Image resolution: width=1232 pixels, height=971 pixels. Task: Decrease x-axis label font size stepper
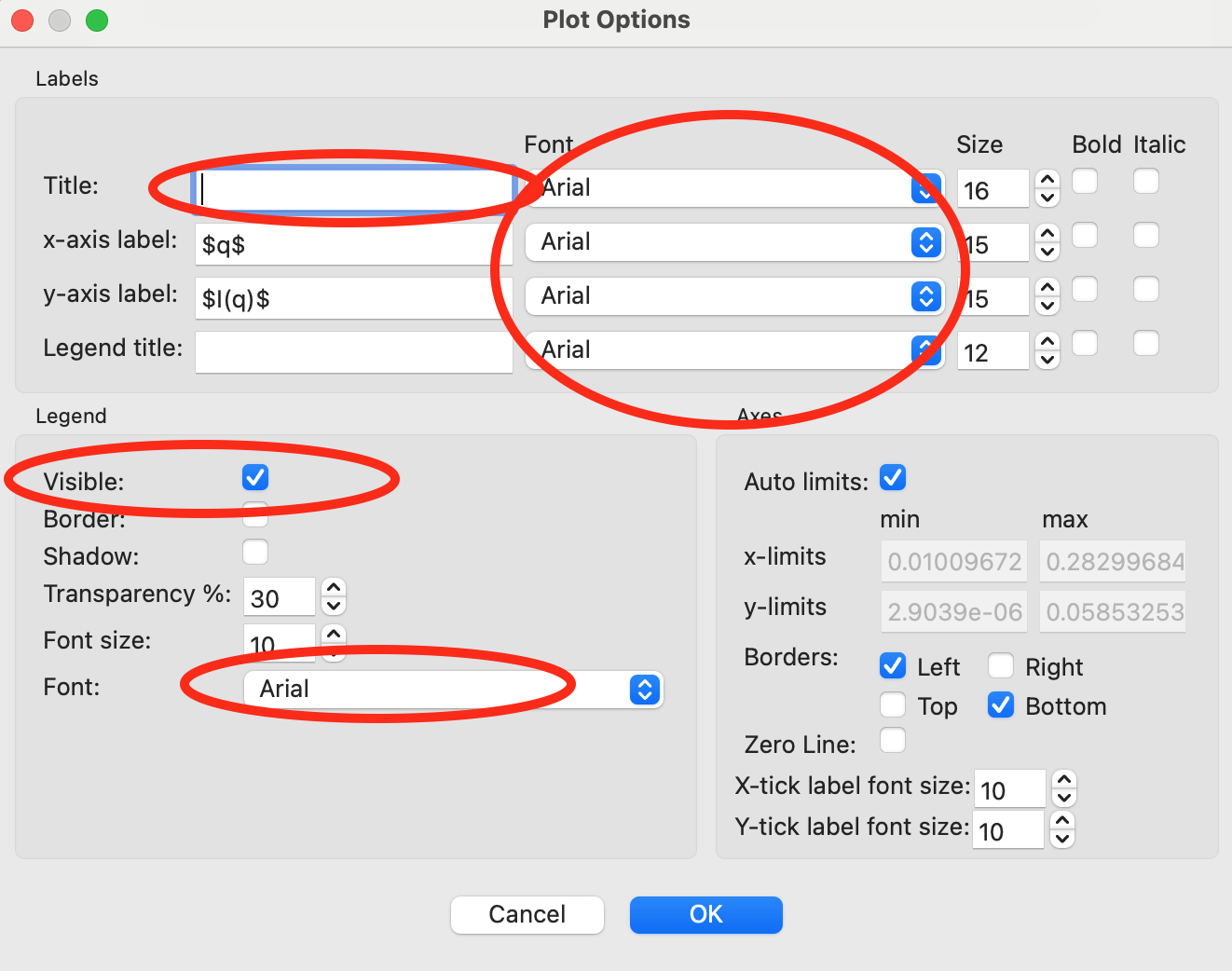1047,251
